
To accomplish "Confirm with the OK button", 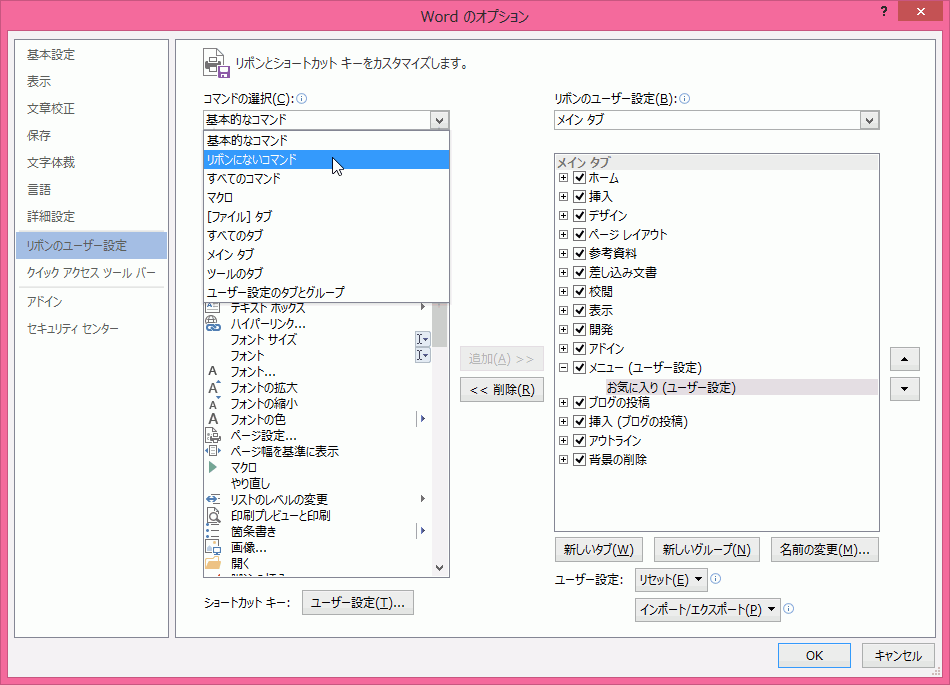I will [814, 655].
